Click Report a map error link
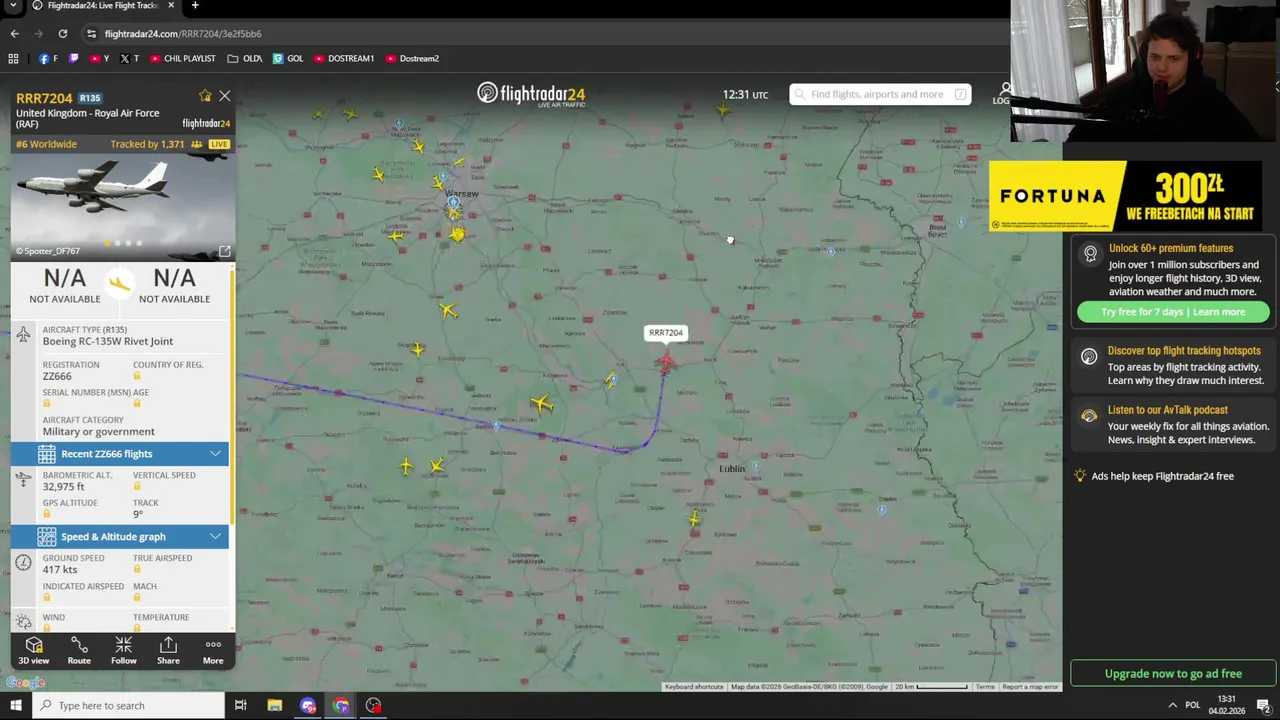Image resolution: width=1280 pixels, height=720 pixels. point(1030,687)
